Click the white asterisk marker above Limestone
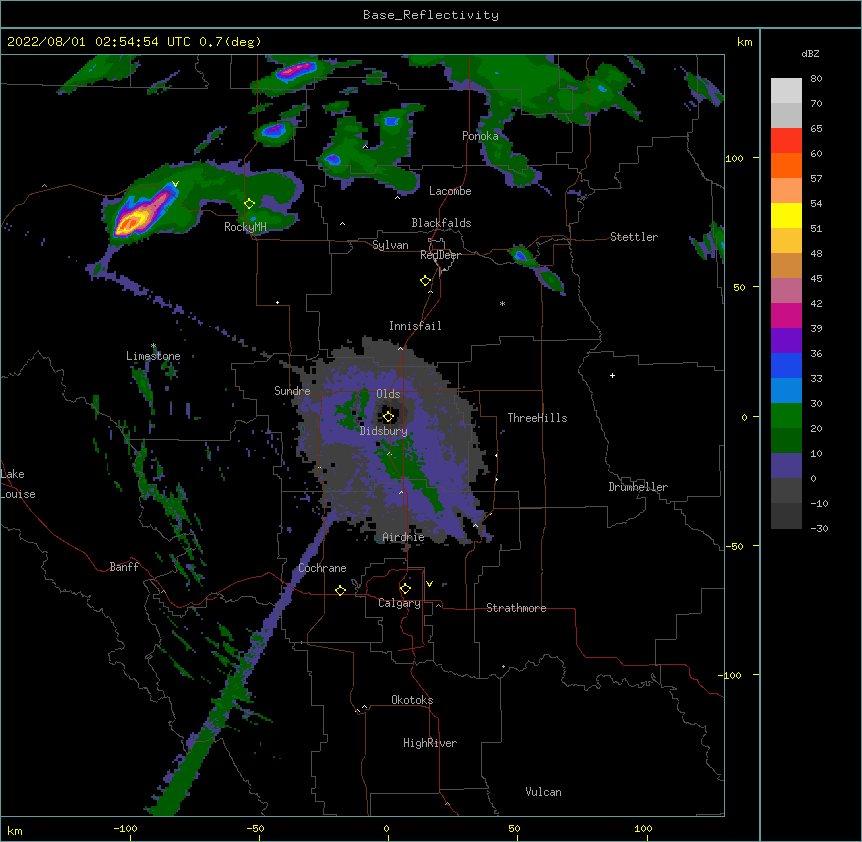The width and height of the screenshot is (862, 842). tap(153, 346)
